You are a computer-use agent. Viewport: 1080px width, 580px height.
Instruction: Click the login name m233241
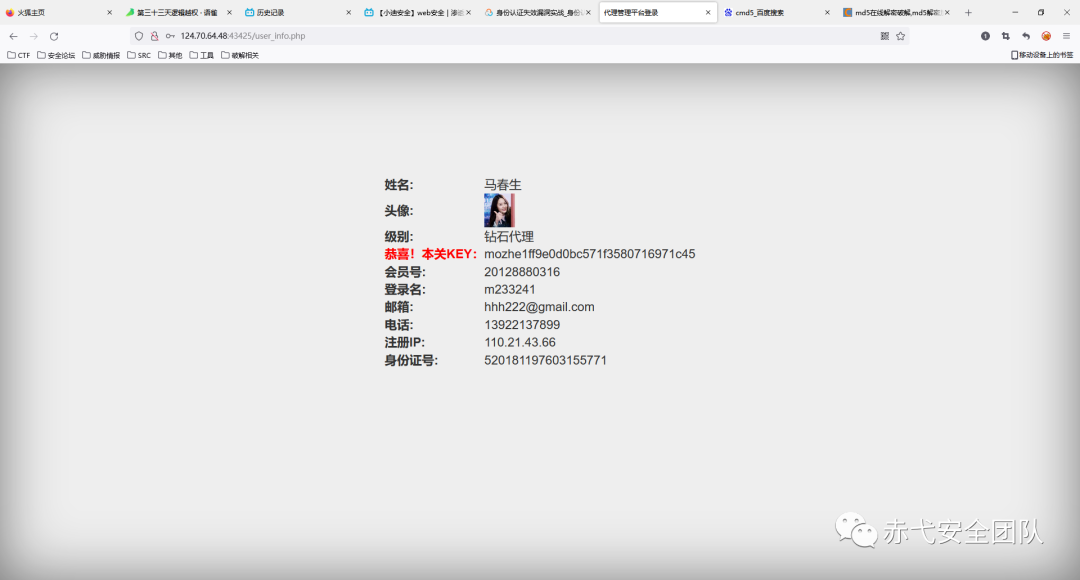[510, 289]
